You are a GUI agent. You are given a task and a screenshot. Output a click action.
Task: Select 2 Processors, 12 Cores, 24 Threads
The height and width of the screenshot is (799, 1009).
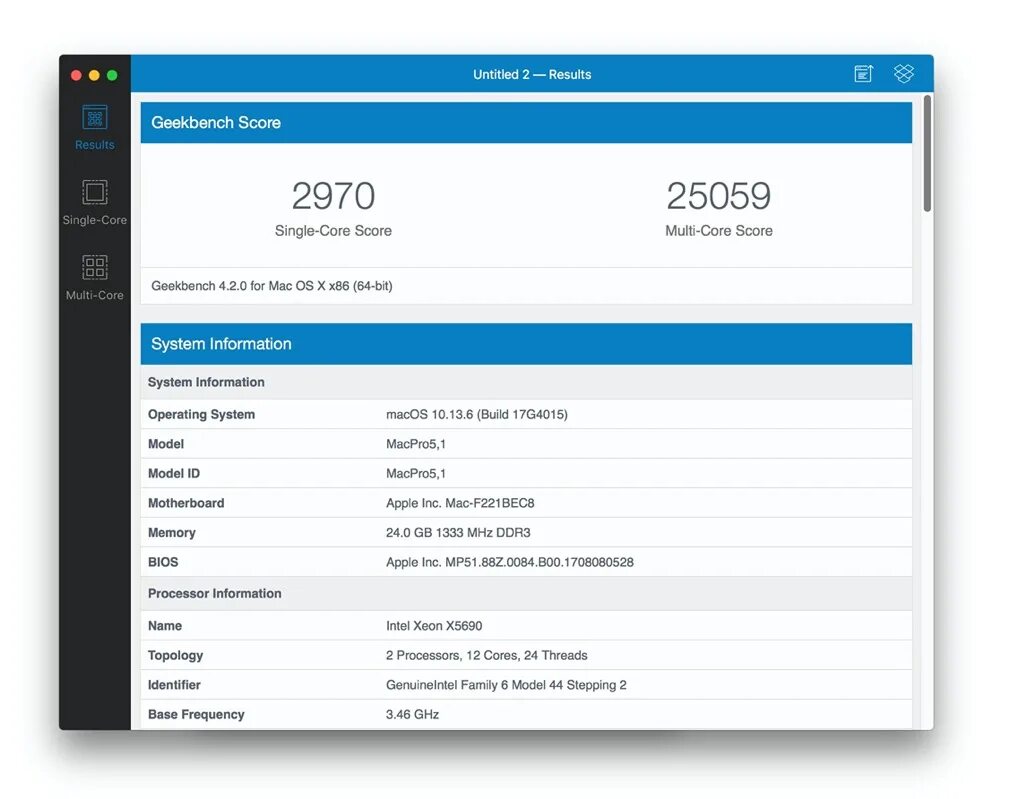[x=486, y=655]
